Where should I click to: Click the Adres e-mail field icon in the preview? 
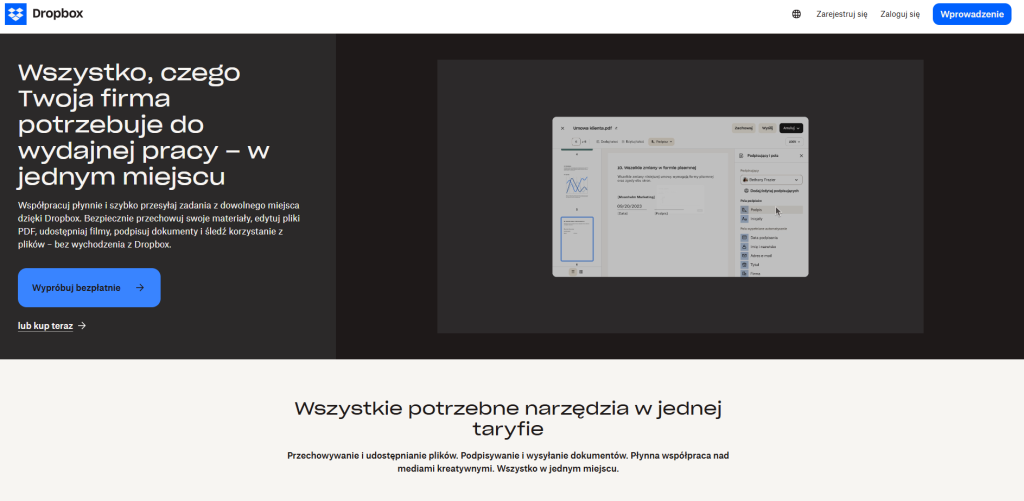tap(744, 255)
